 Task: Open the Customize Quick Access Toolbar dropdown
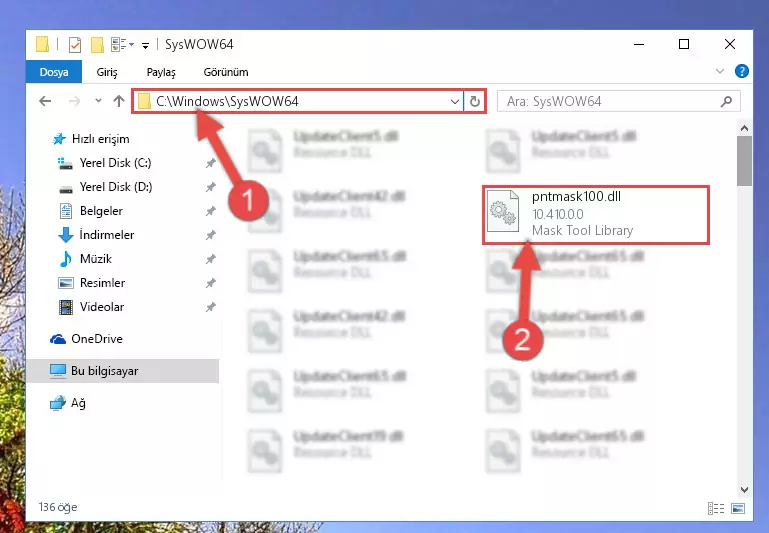coord(146,46)
